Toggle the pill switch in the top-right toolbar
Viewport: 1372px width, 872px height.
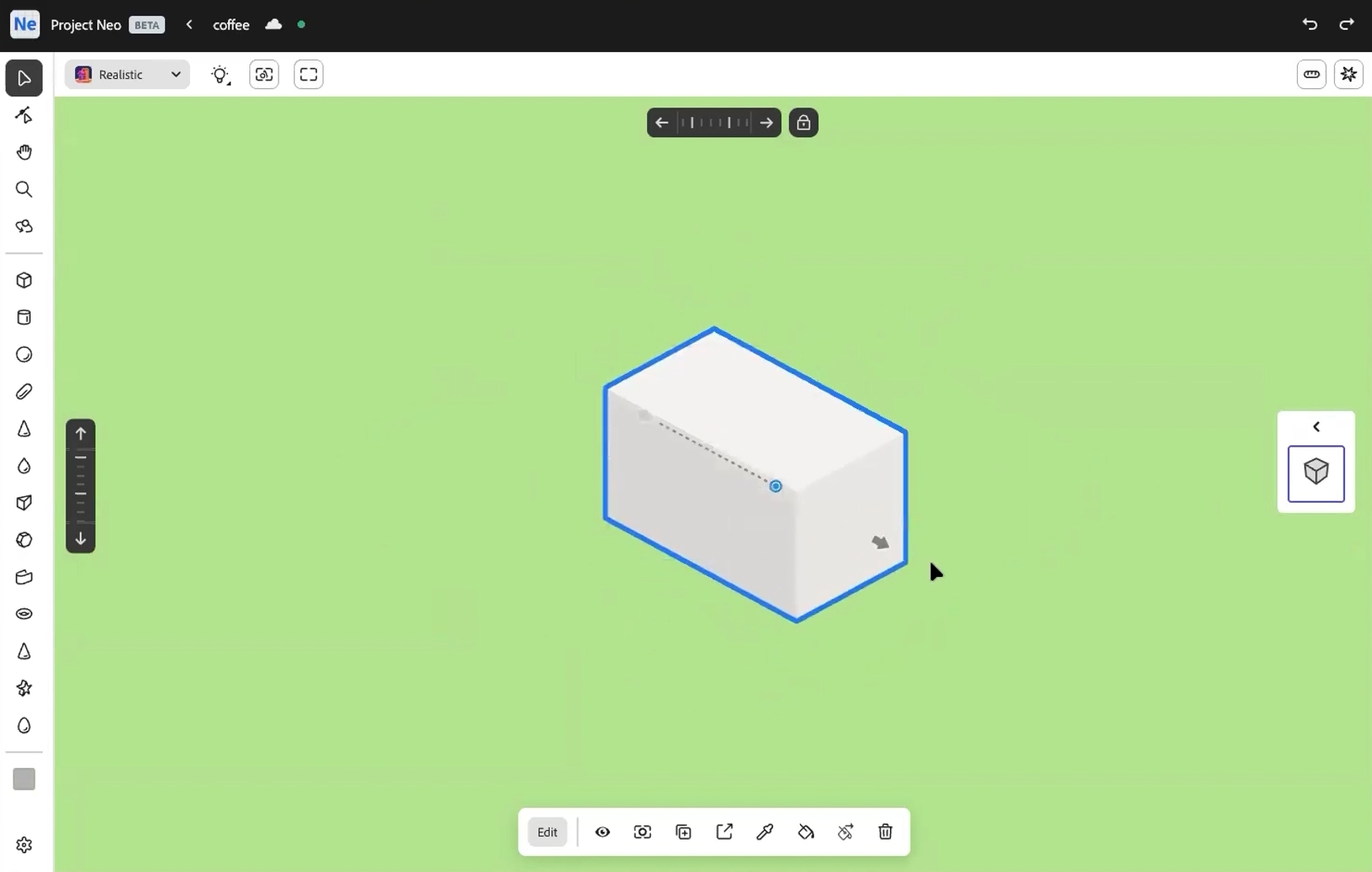pyautogui.click(x=1311, y=74)
